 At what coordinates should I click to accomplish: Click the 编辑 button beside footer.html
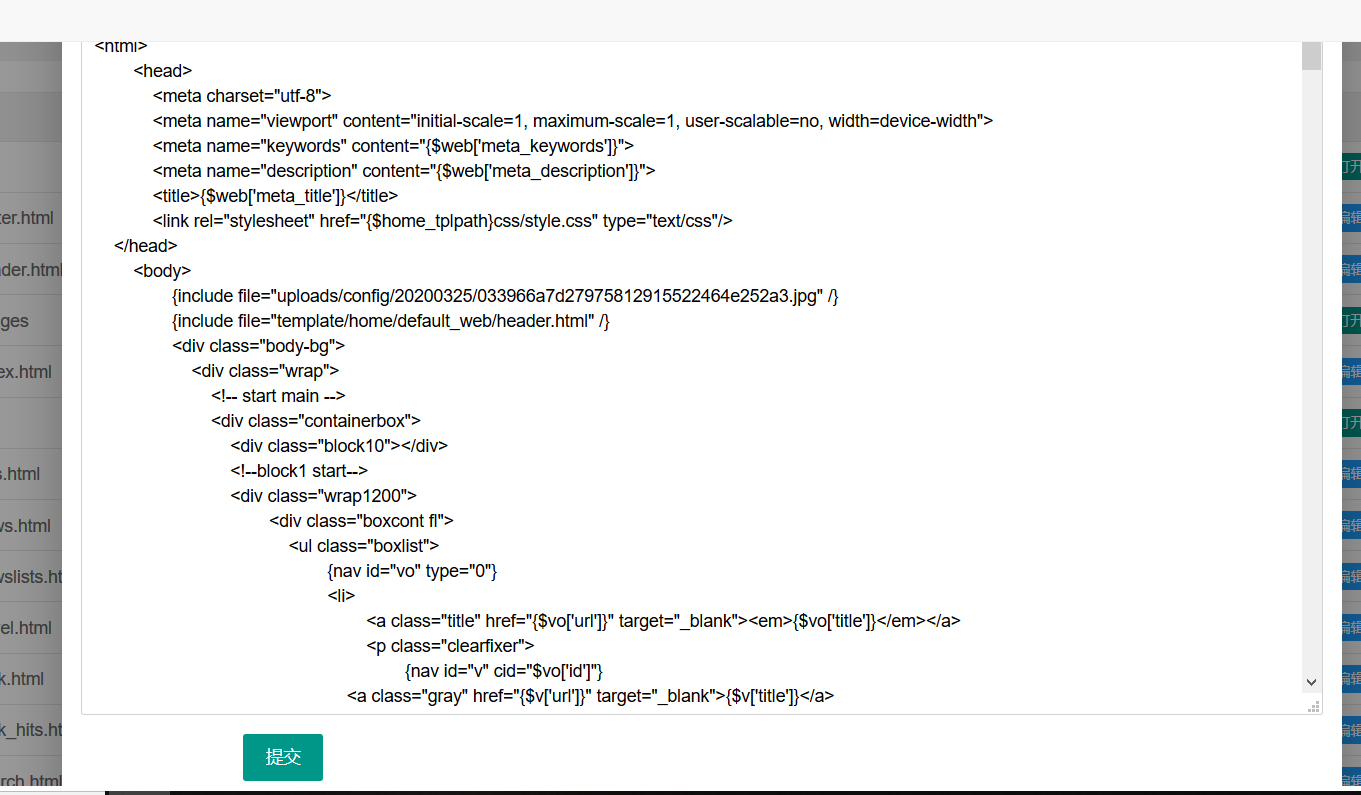(x=1350, y=218)
